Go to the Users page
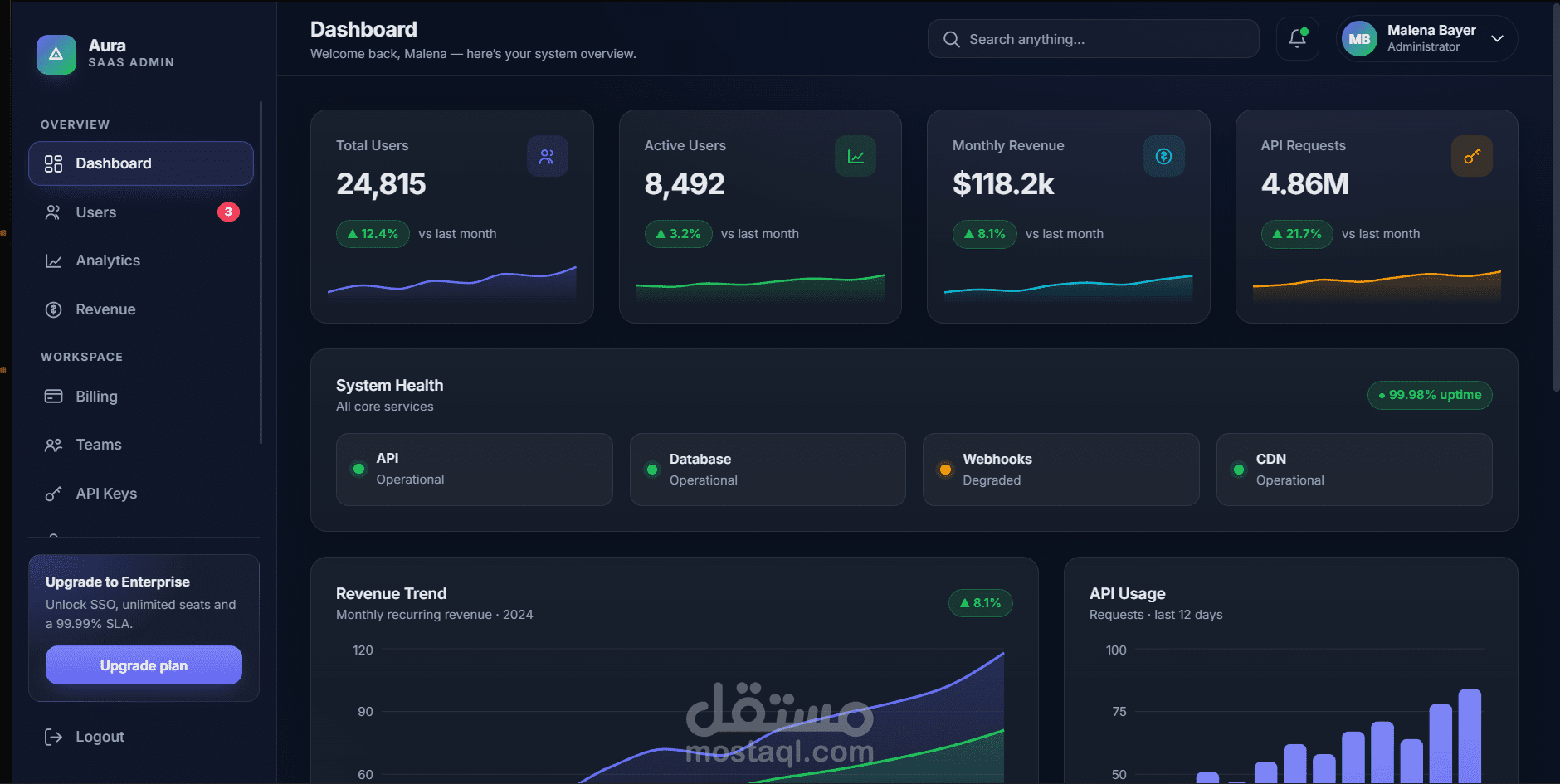The height and width of the screenshot is (784, 1560). [141, 212]
